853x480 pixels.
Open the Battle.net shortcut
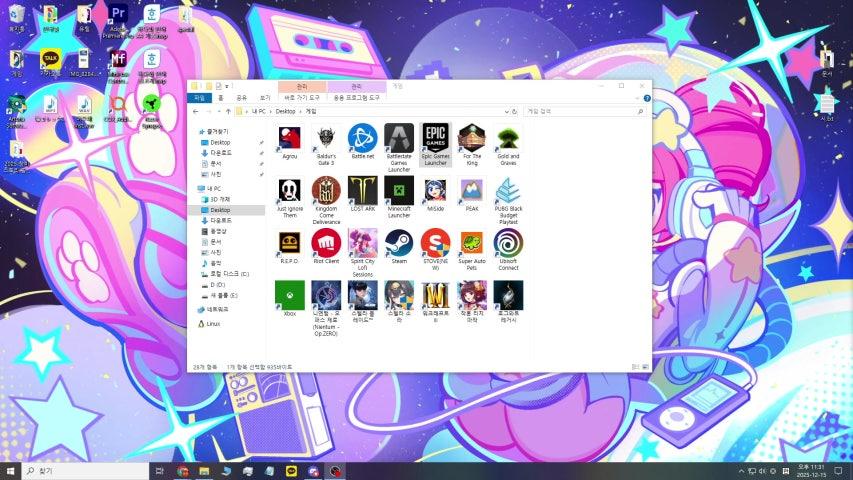click(x=362, y=138)
